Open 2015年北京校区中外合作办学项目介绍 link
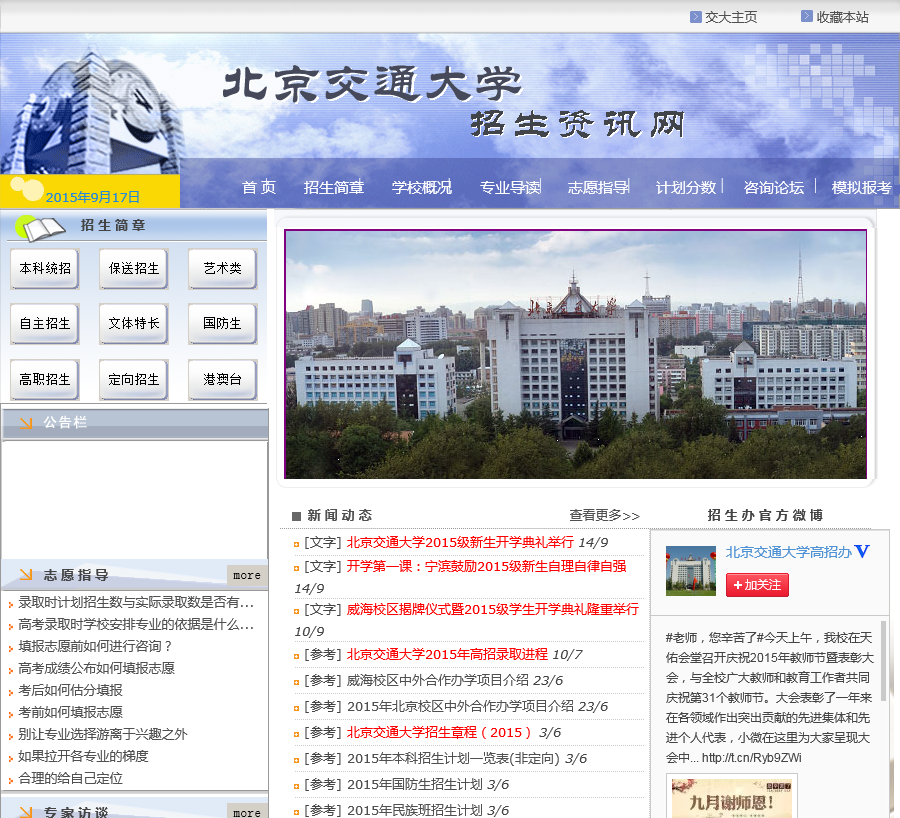The image size is (900, 818). click(460, 707)
